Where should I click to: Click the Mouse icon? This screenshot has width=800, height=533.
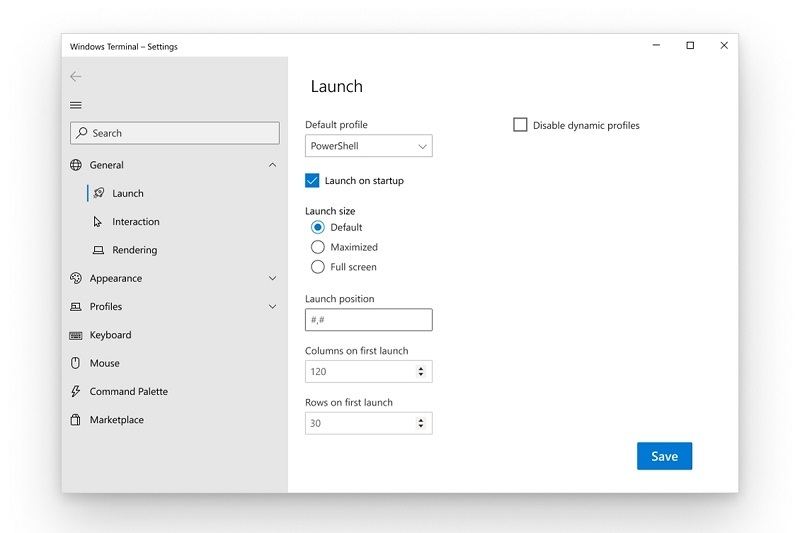tap(76, 363)
